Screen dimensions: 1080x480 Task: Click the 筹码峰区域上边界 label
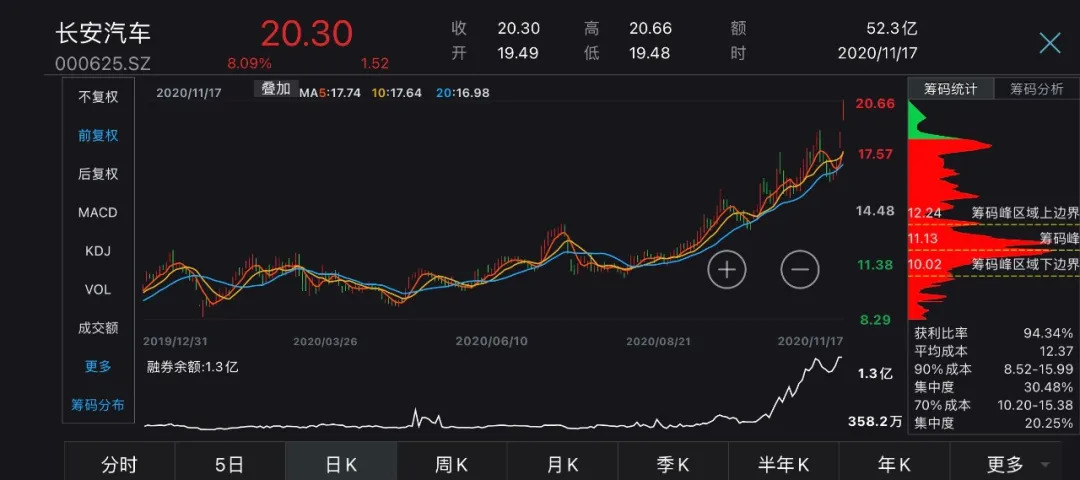1025,213
